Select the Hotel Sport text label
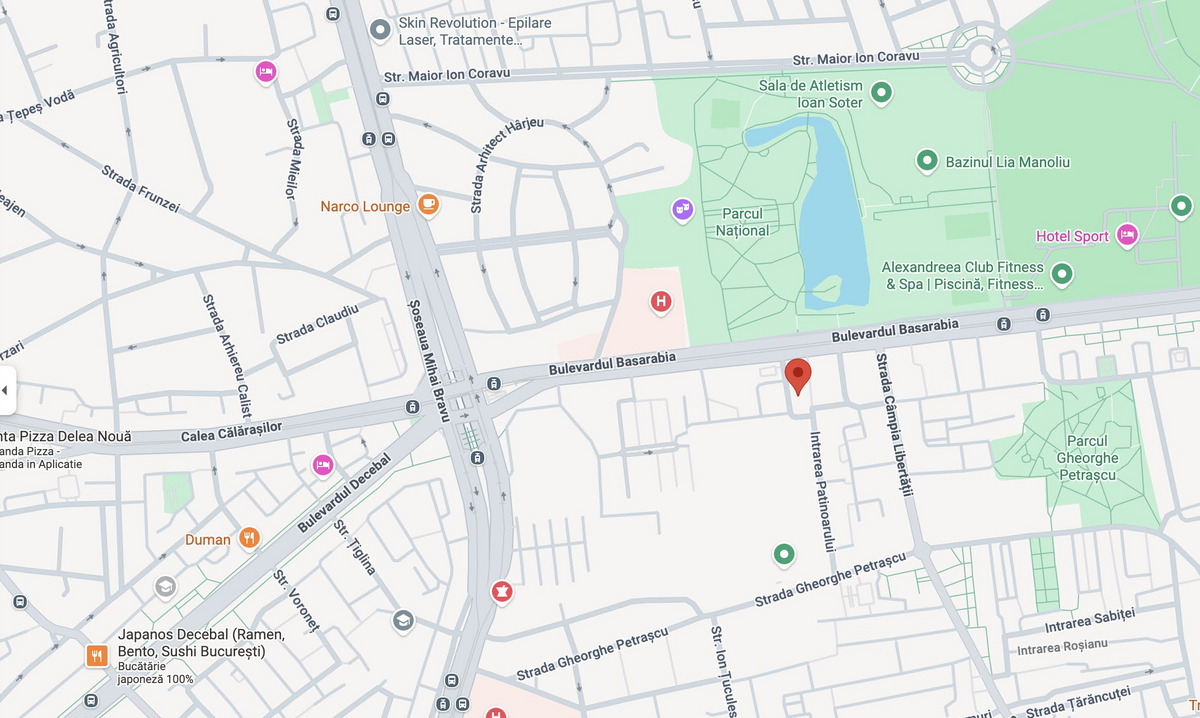This screenshot has width=1200, height=718. pos(1072,236)
